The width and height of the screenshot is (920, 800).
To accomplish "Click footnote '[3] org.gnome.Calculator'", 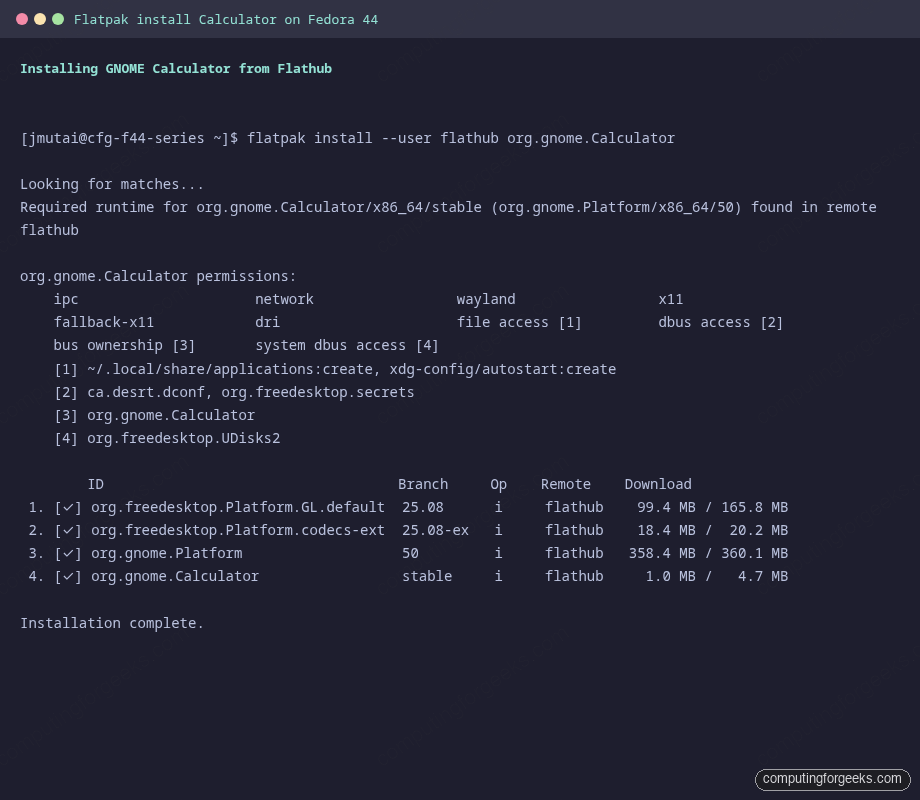I will tap(155, 415).
